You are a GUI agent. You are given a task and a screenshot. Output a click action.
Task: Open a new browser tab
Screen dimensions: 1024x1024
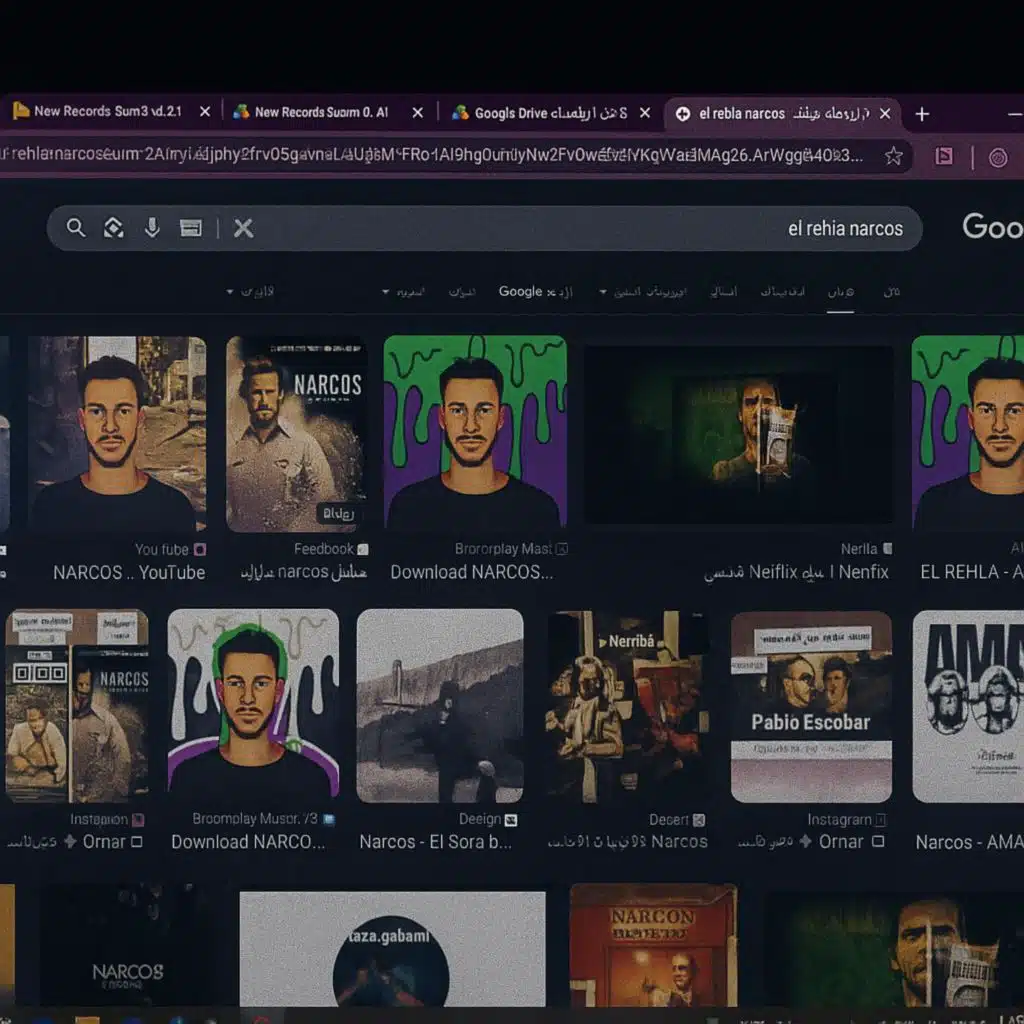tap(922, 114)
